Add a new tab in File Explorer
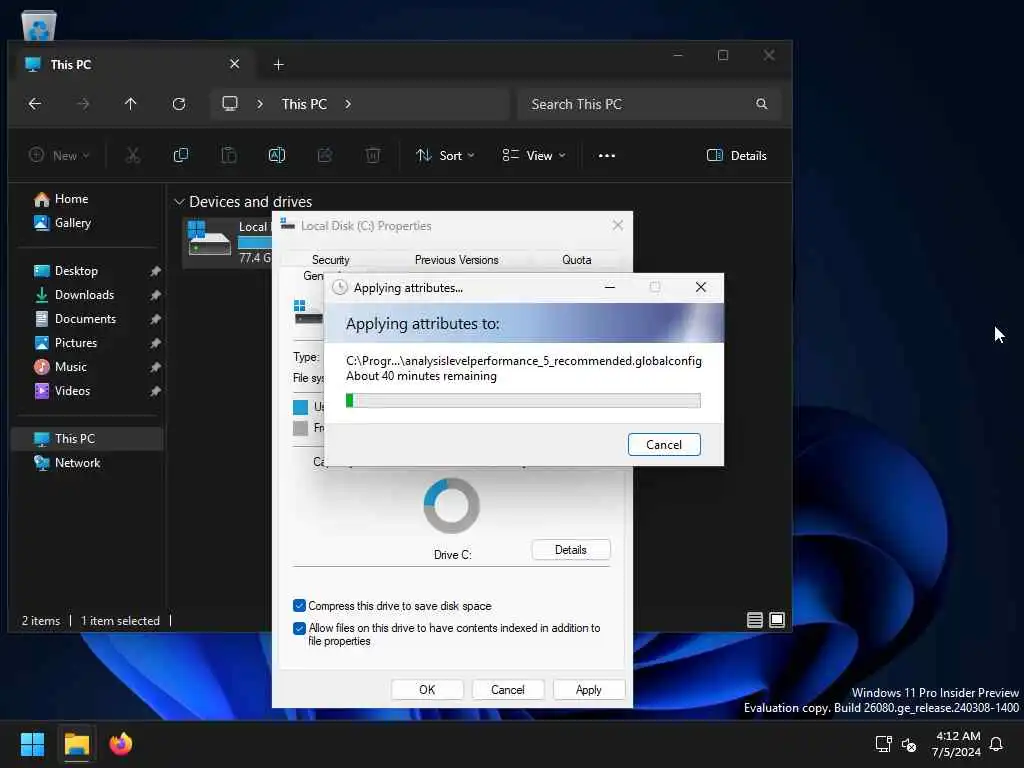Viewport: 1024px width, 768px height. point(279,65)
